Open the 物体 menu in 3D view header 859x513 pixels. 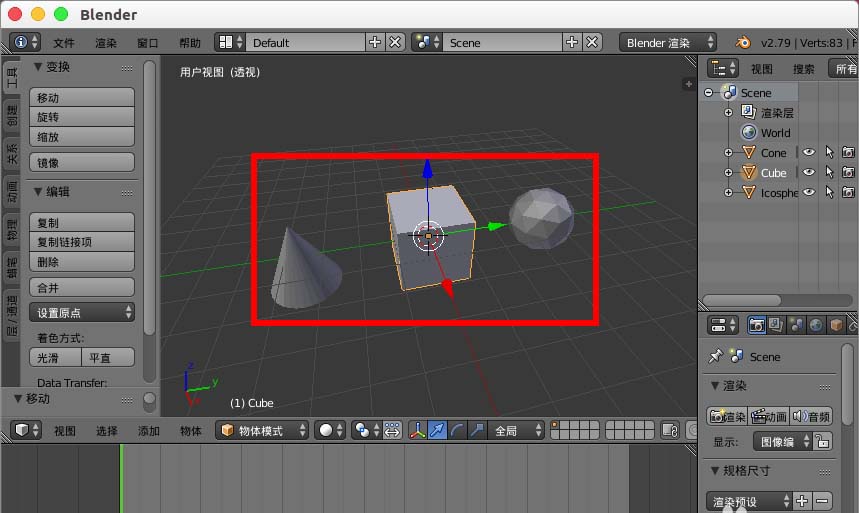tap(191, 431)
